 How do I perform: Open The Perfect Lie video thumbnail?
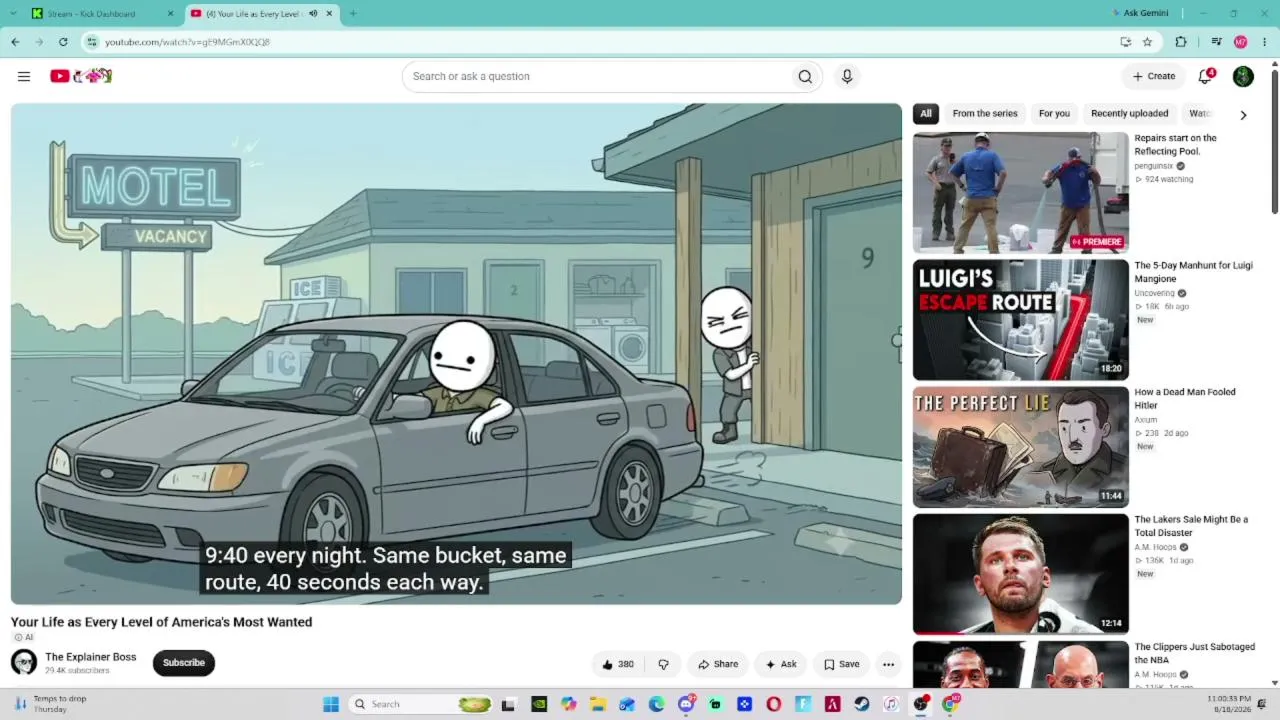point(1021,447)
